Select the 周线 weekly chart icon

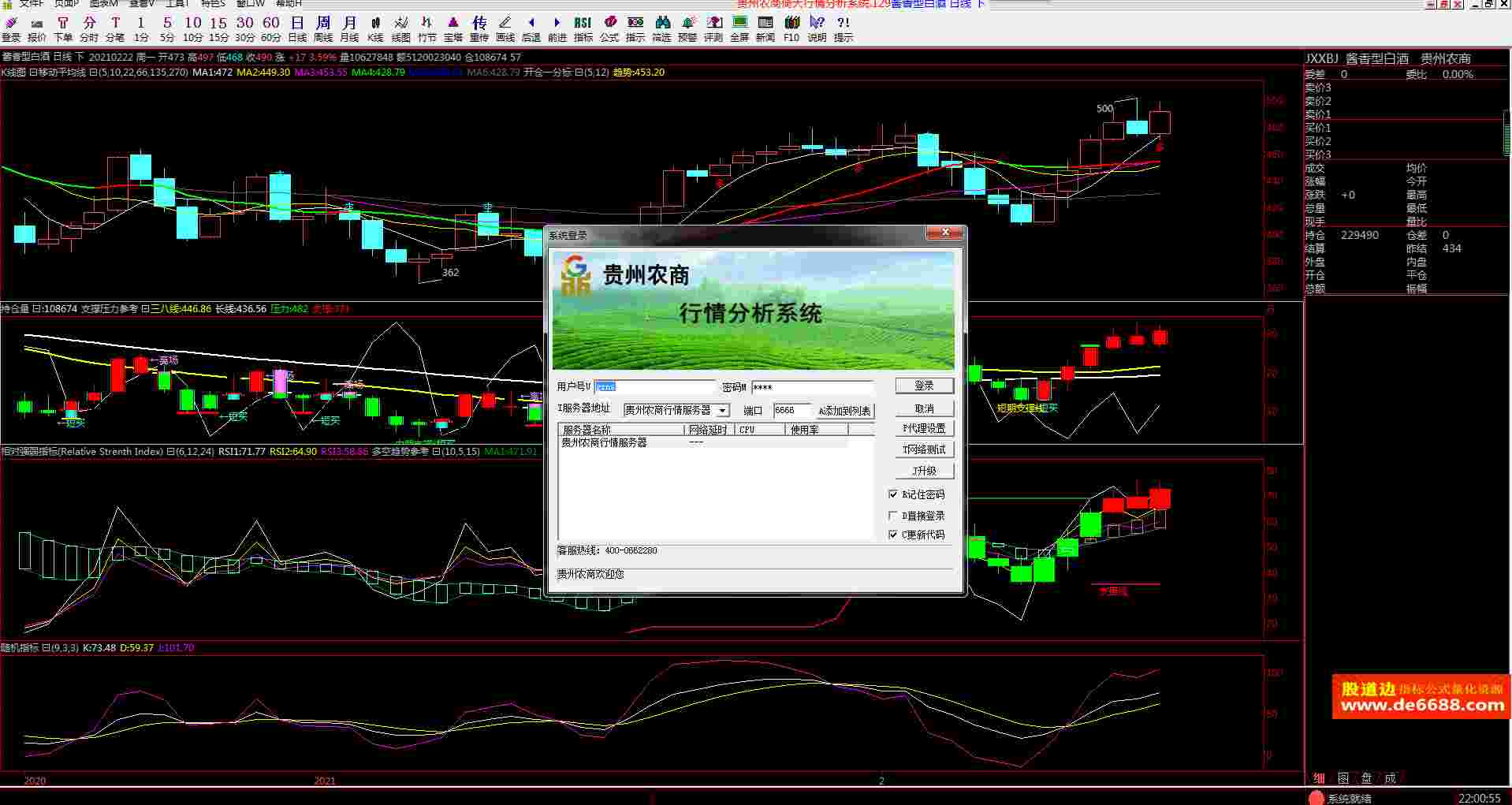pos(323,29)
